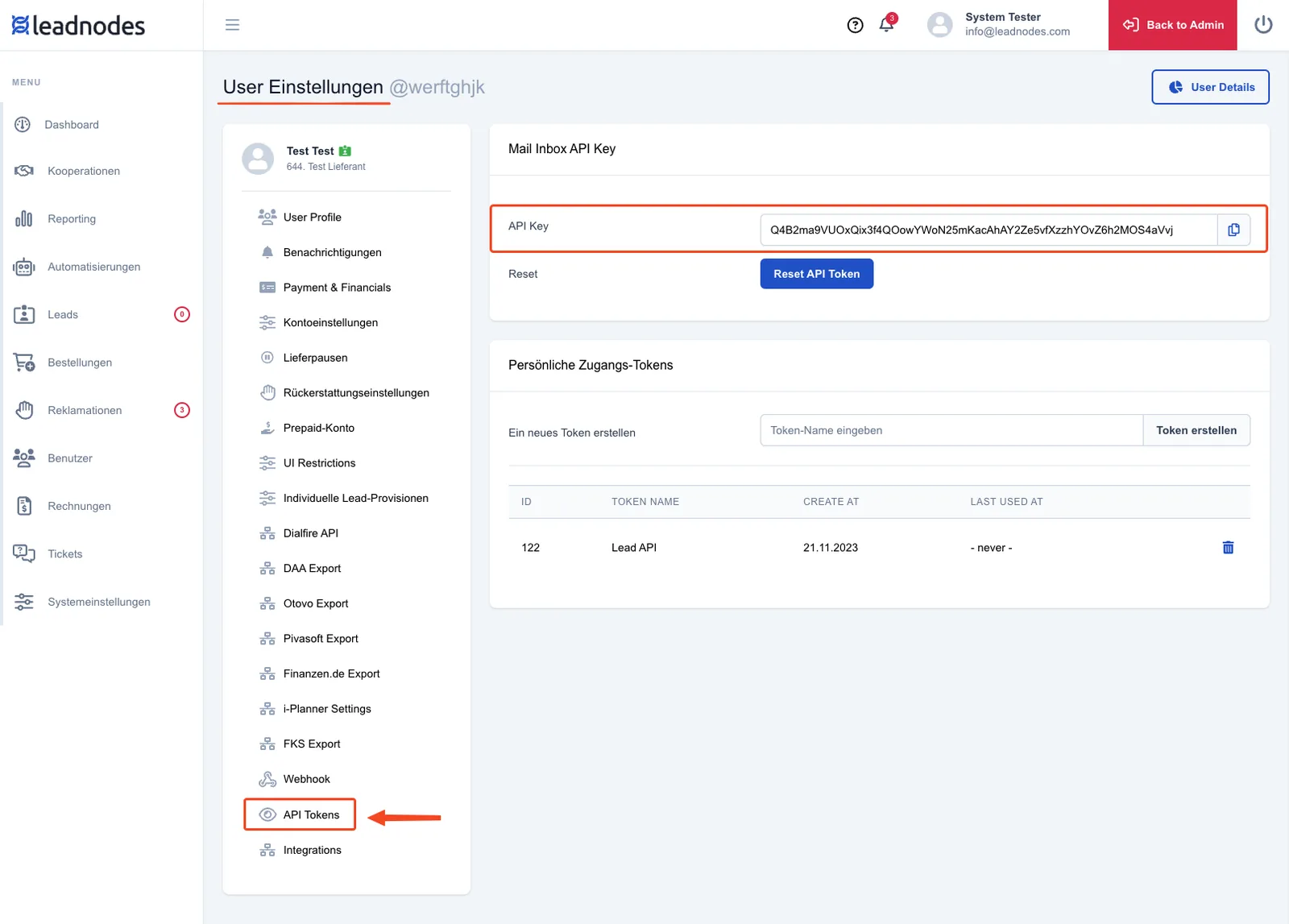1289x924 pixels.
Task: Open Lieferpausen settings item
Action: pyautogui.click(x=316, y=358)
